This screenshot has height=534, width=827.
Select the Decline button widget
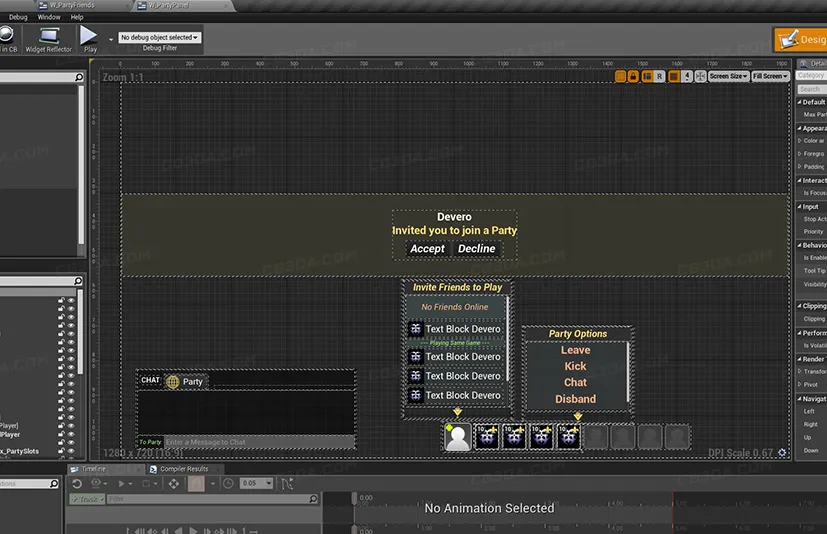(x=476, y=249)
